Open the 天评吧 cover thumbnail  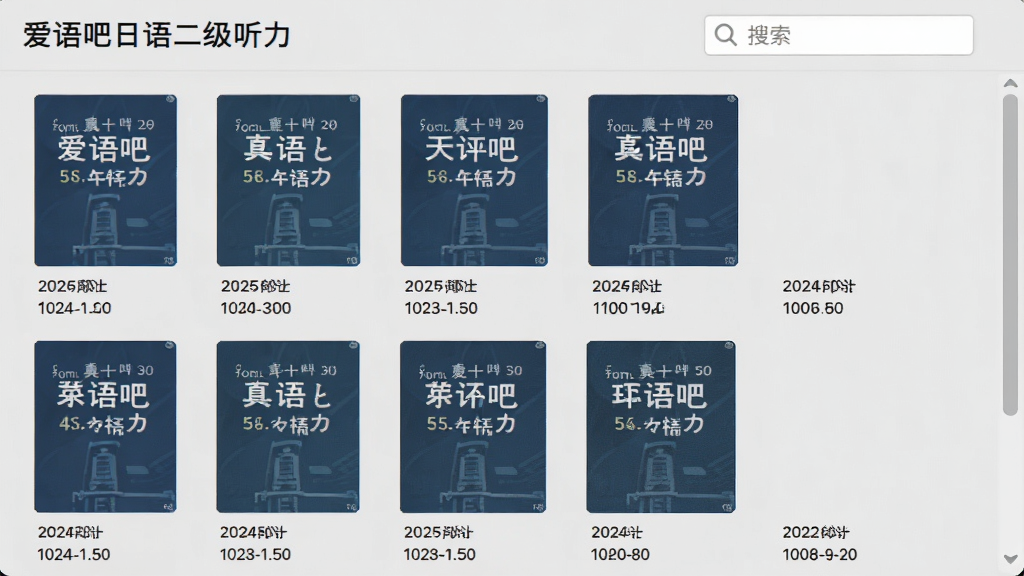click(x=474, y=180)
